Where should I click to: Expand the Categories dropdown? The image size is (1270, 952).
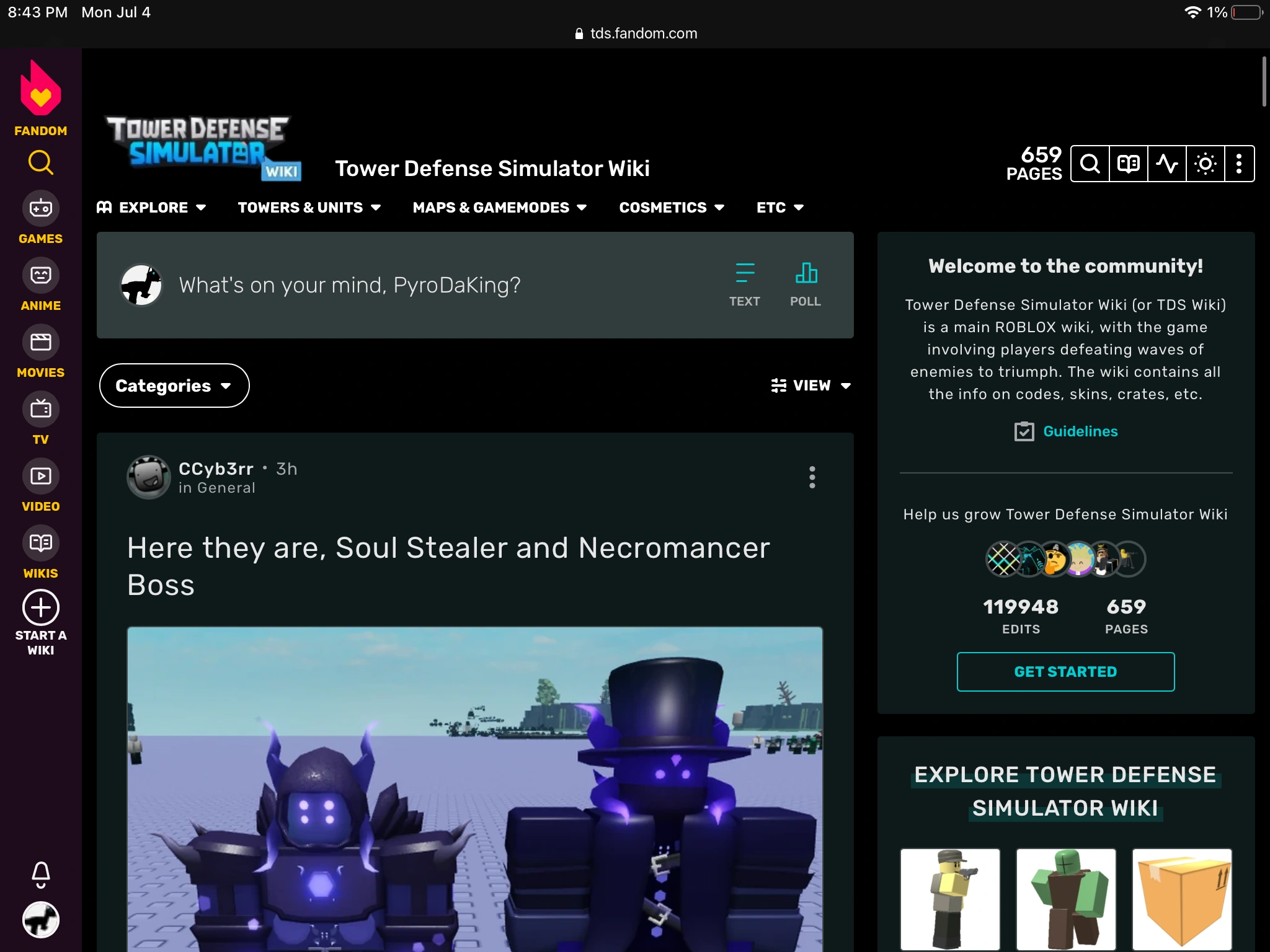(x=174, y=386)
